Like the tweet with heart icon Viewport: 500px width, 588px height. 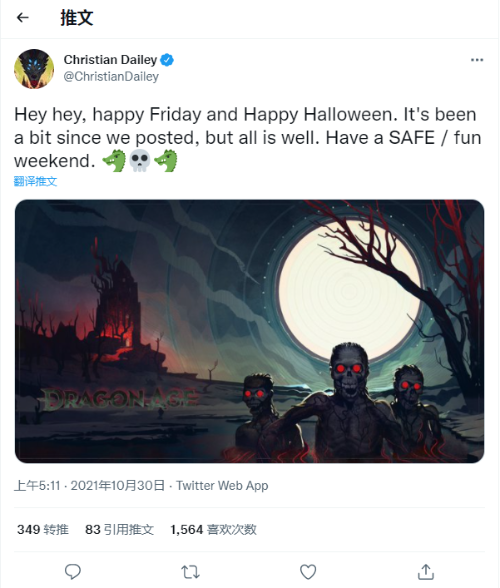tap(308, 572)
